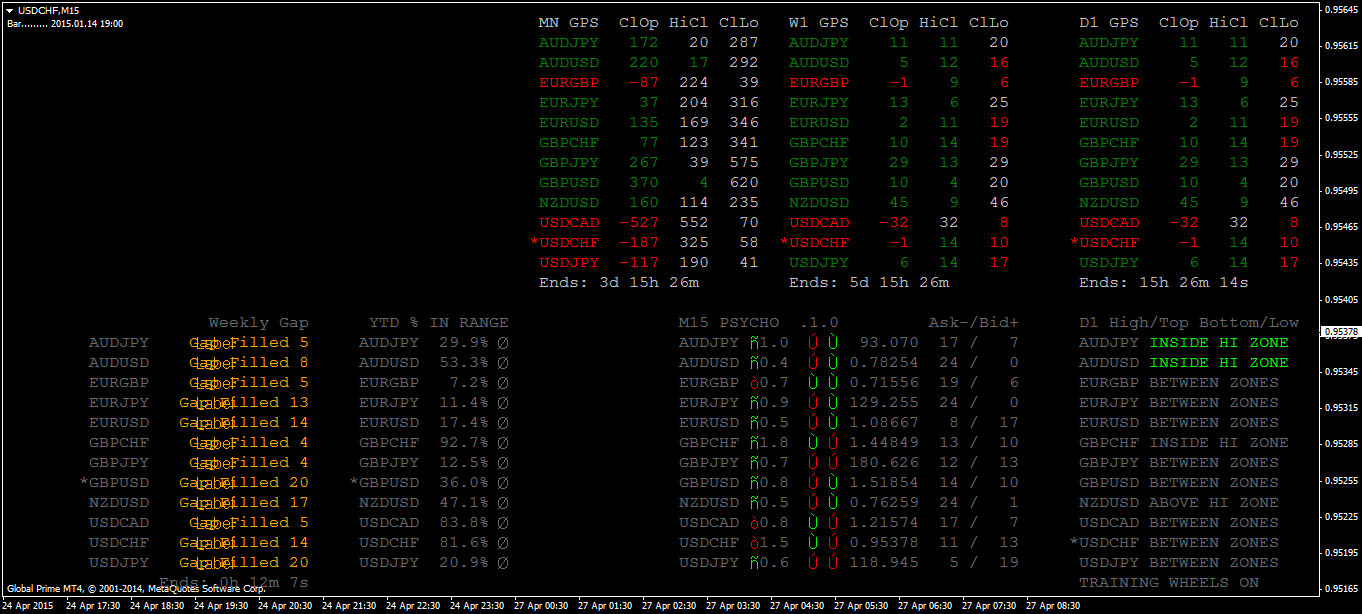Click the Ends: 3d 15h 26m timer

pyautogui.click(x=619, y=282)
